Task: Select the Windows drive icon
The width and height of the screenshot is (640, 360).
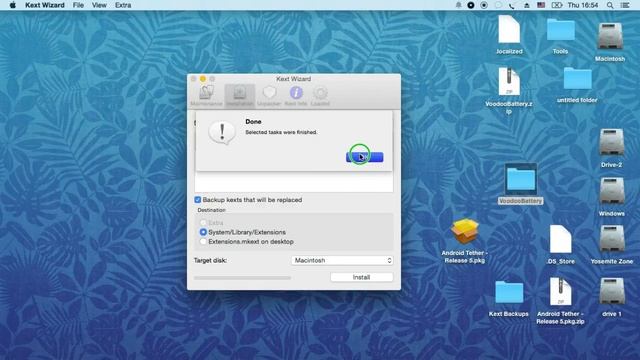Action: click(x=611, y=191)
